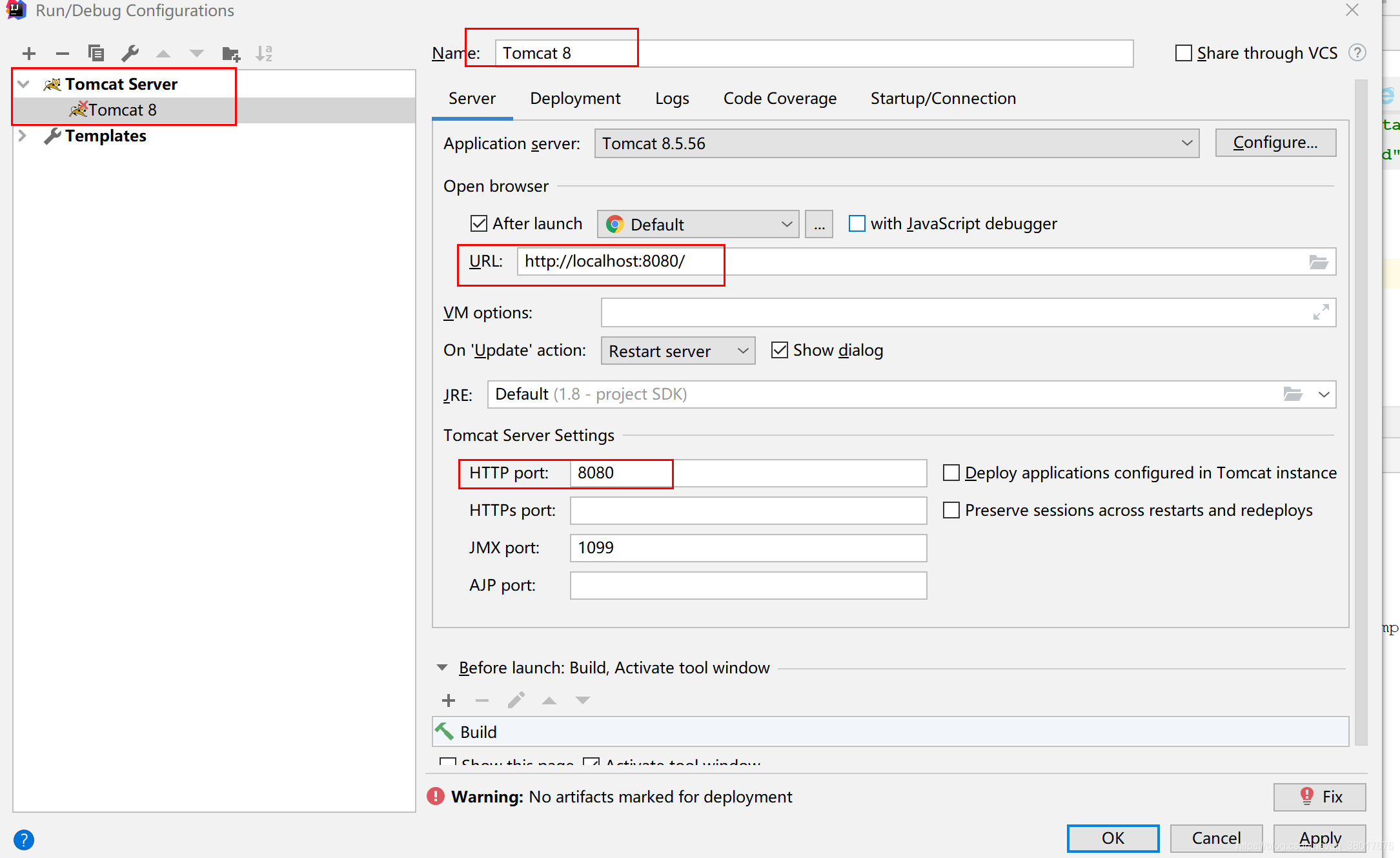Click into the HTTPs port input field
The height and width of the screenshot is (858, 1400).
tap(747, 511)
